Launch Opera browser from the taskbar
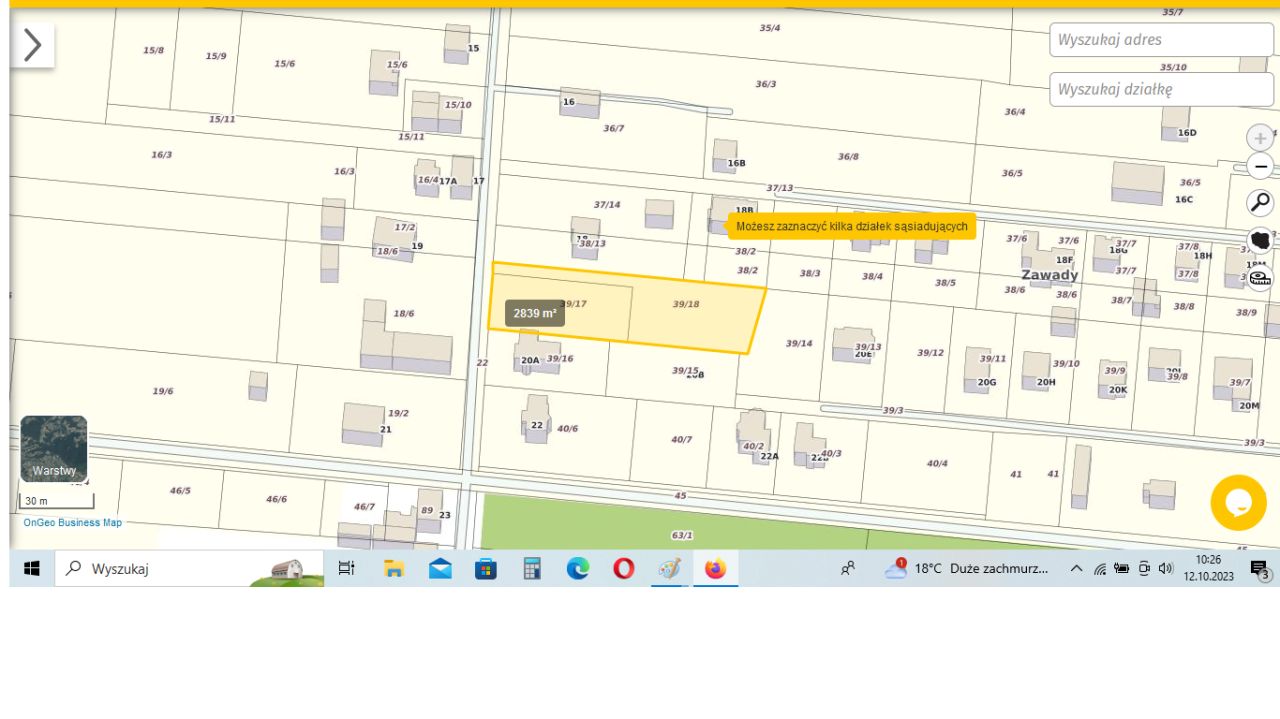Viewport: 1280px width, 719px height. coord(624,569)
